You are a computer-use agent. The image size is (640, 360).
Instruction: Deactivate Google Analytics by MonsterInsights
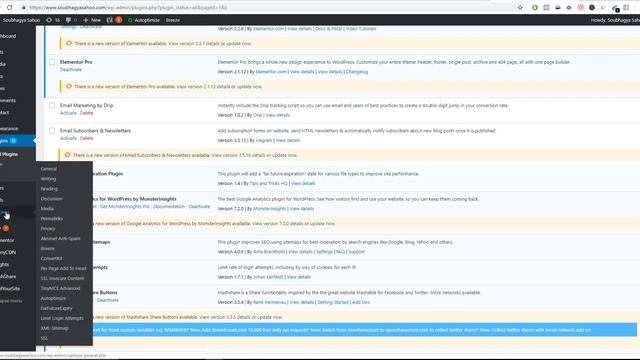click(199, 207)
